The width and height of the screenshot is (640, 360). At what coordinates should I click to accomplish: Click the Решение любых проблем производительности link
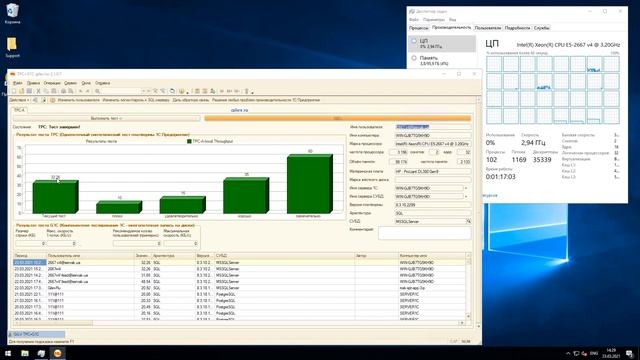click(x=266, y=100)
